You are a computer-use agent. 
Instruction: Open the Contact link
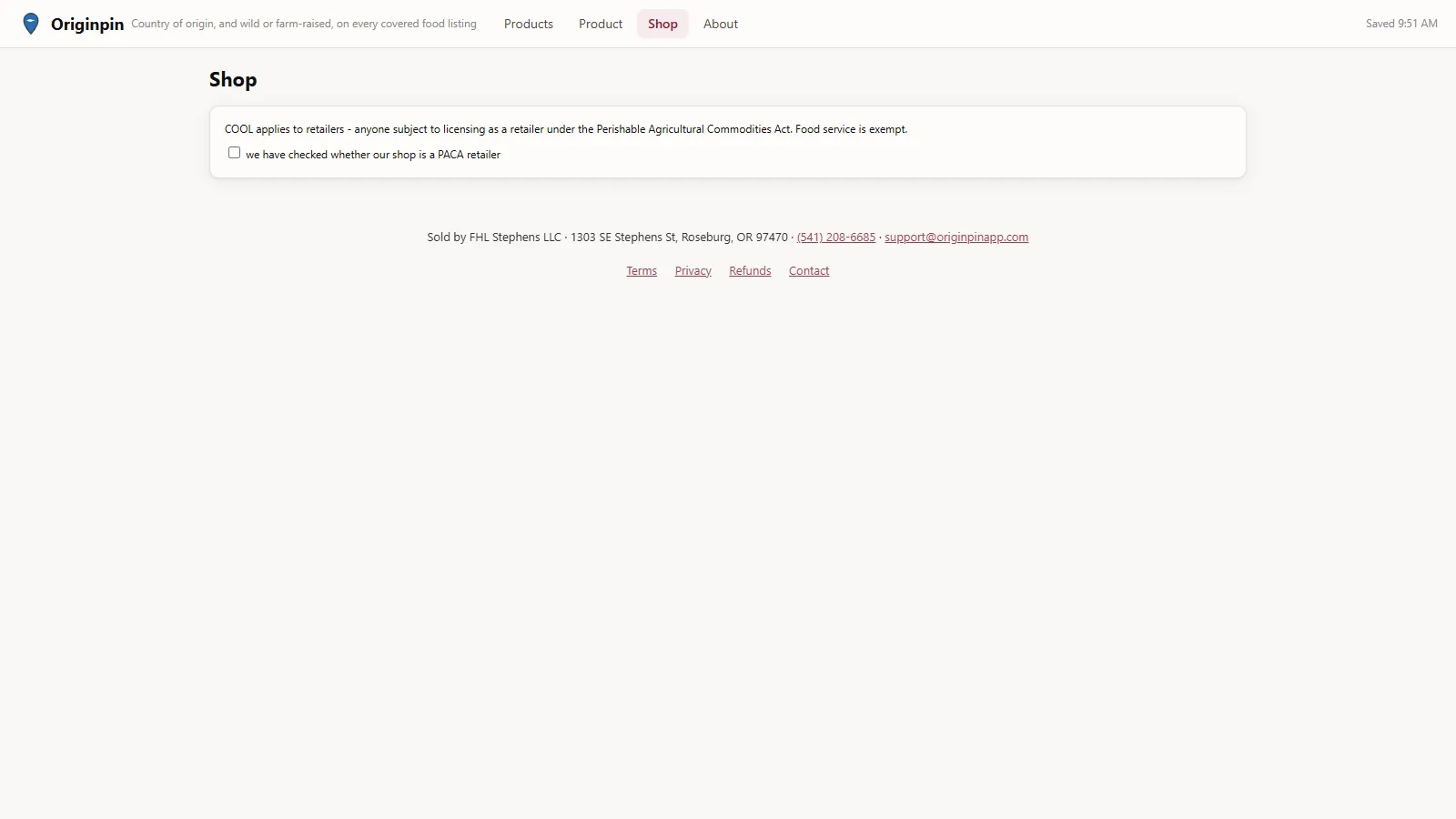point(809,271)
